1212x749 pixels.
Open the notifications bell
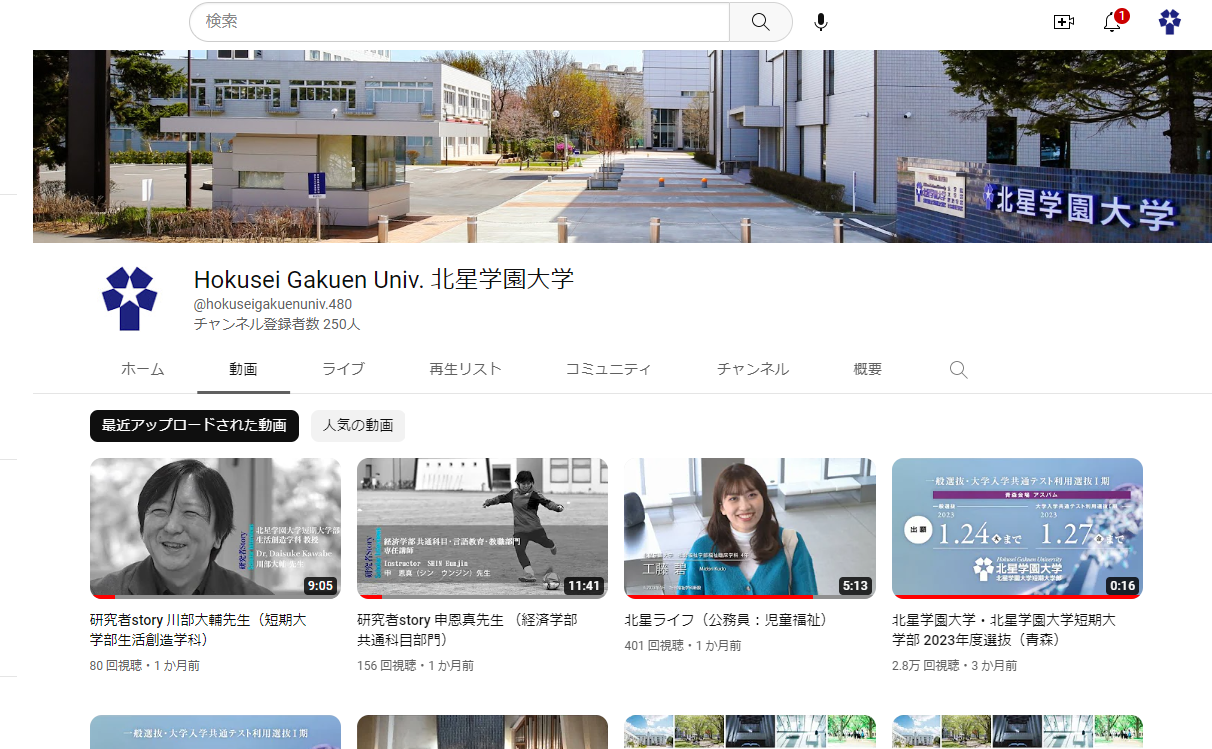pyautogui.click(x=1113, y=22)
